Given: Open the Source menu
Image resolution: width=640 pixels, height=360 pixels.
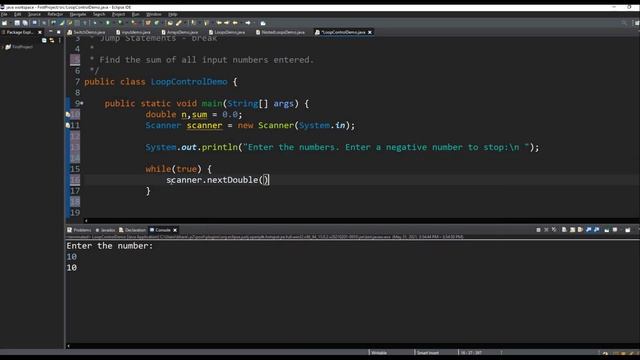Looking at the screenshot, I should pyautogui.click(x=34, y=14).
